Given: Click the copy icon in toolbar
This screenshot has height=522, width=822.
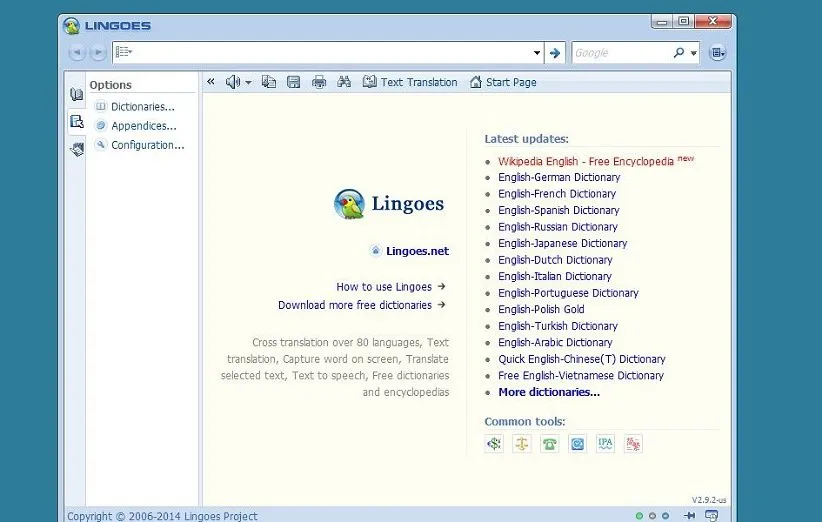Looking at the screenshot, I should (269, 82).
